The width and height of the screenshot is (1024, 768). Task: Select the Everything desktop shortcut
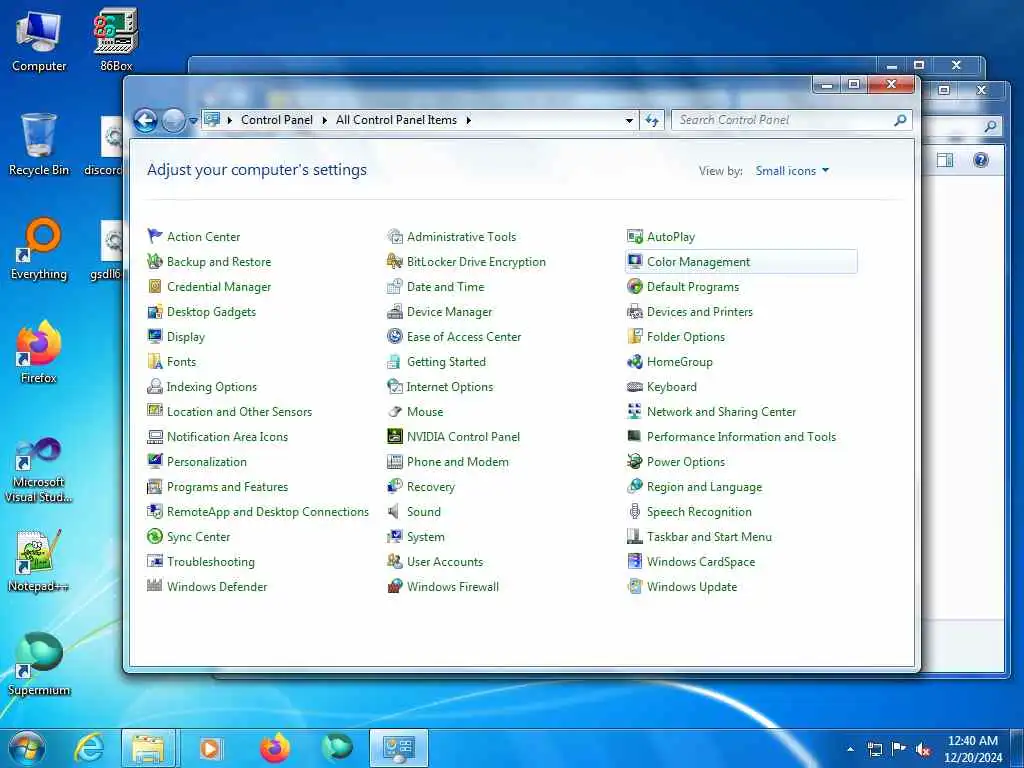tap(39, 248)
